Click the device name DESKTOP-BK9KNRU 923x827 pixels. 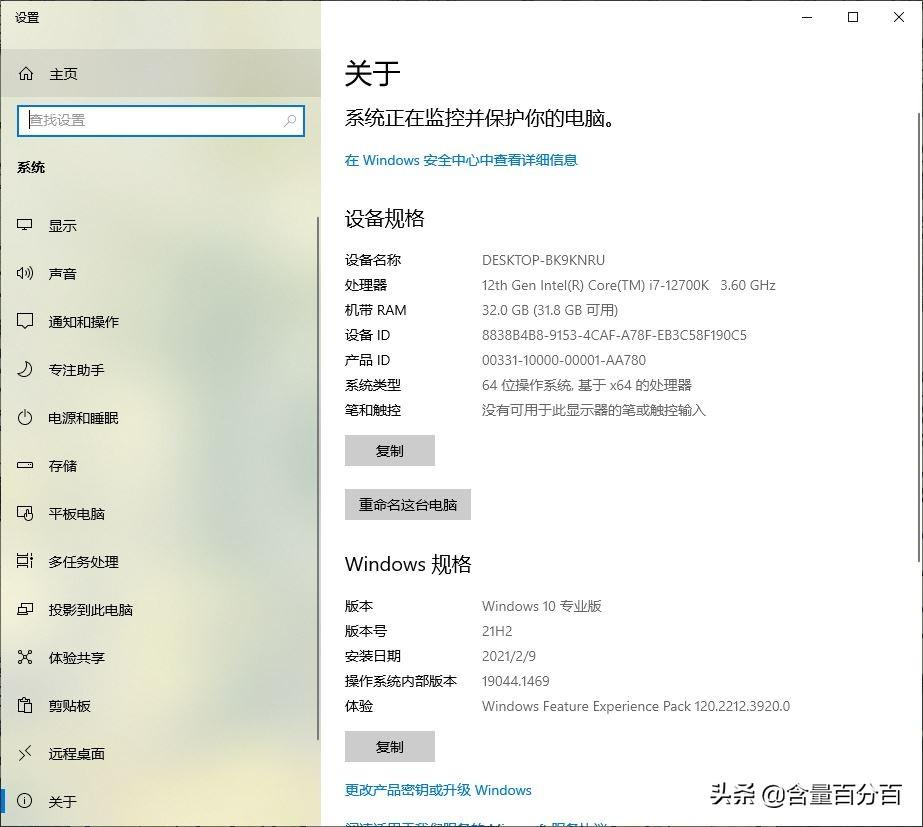tap(543, 260)
